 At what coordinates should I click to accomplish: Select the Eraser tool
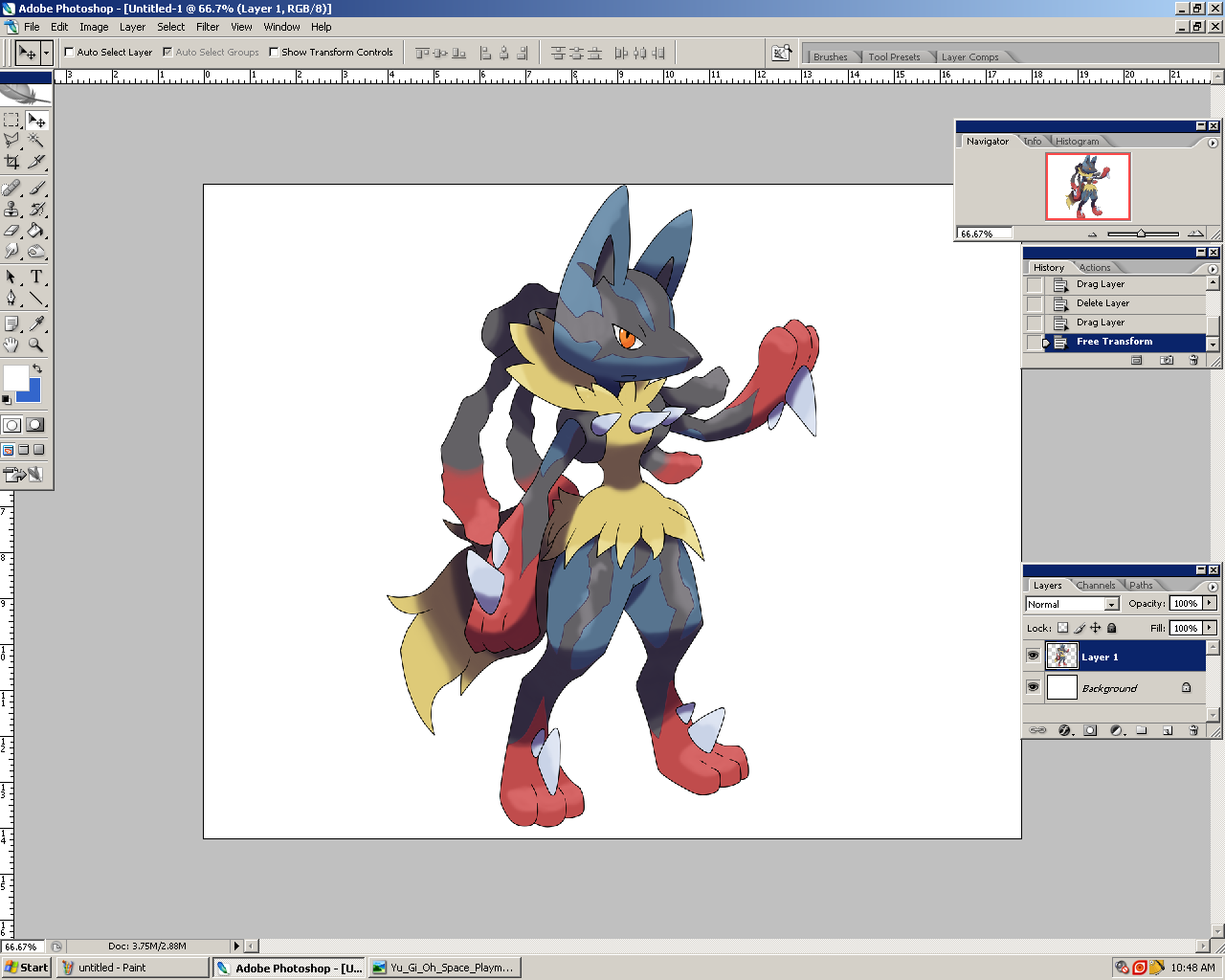pyautogui.click(x=11, y=231)
